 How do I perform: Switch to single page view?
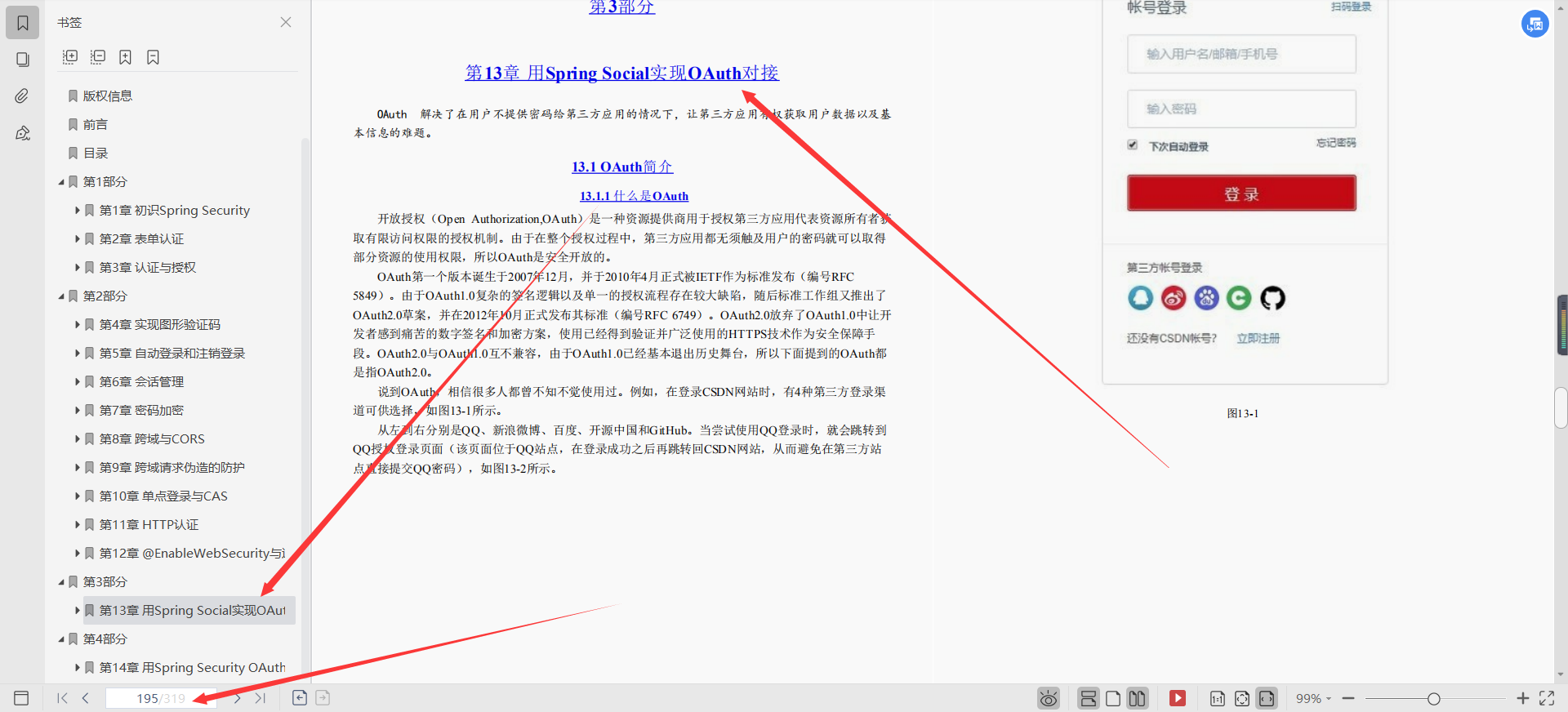coord(1113,698)
